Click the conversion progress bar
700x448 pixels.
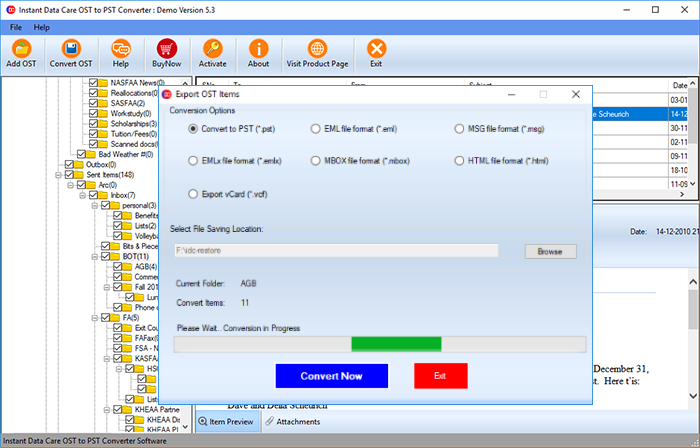(x=380, y=344)
